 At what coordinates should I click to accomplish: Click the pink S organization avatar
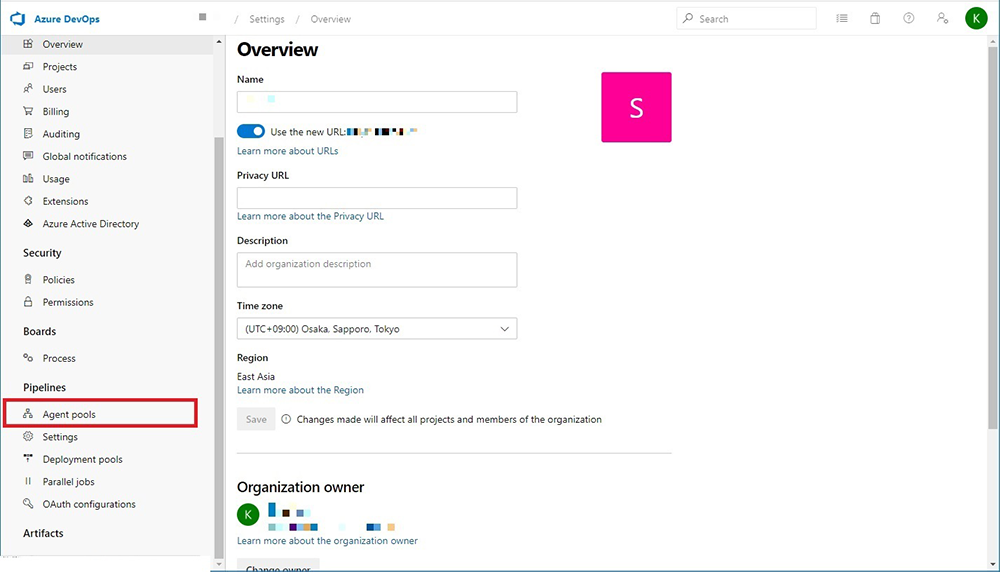[x=636, y=107]
